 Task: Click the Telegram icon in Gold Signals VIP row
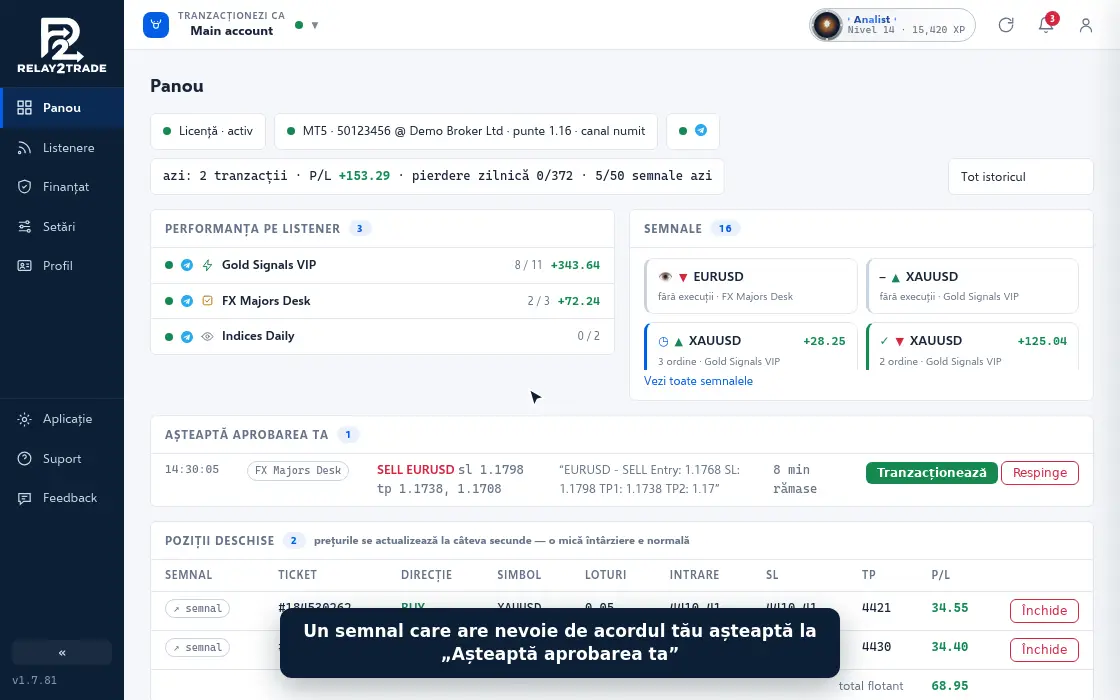tap(186, 265)
